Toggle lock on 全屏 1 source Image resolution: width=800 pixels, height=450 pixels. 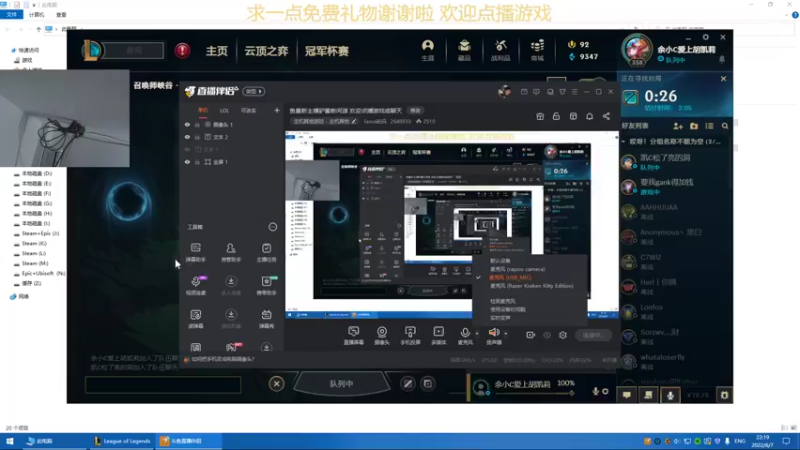click(197, 162)
